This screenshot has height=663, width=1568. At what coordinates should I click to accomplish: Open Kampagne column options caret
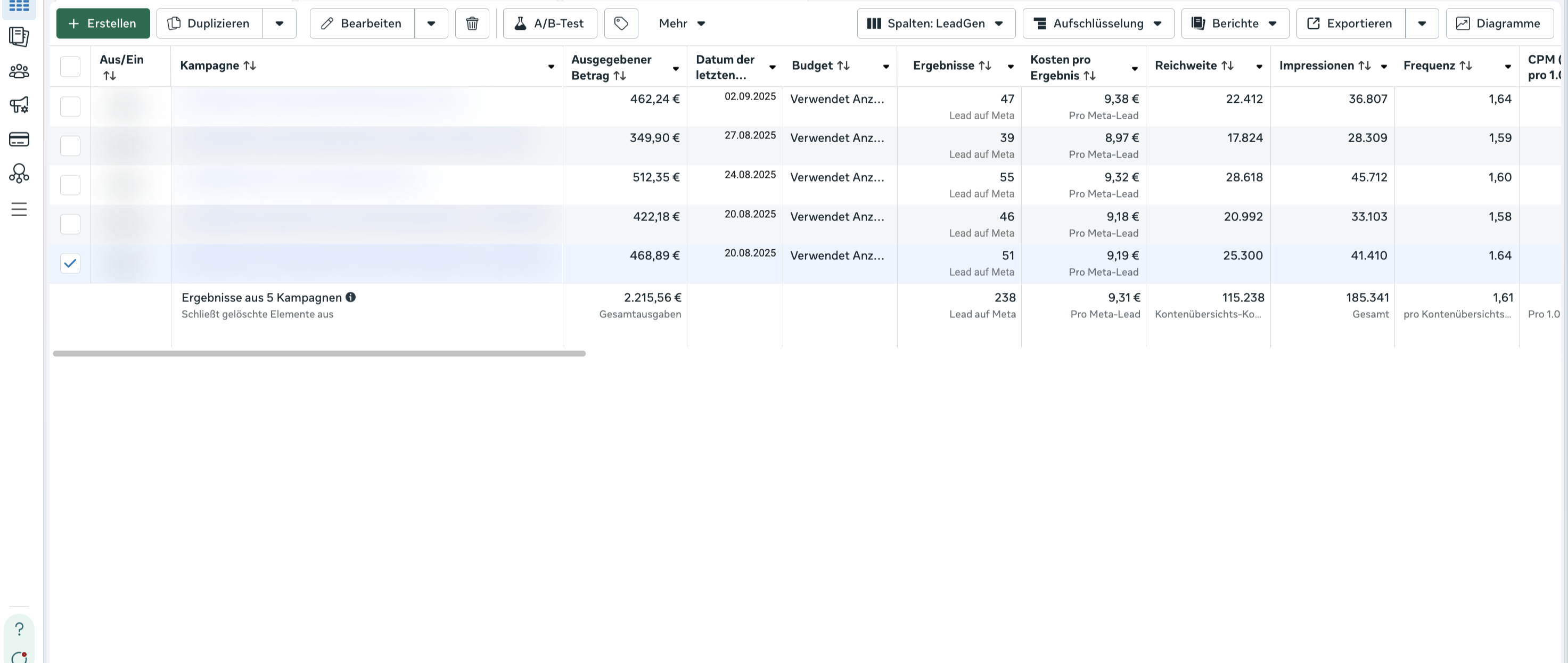click(551, 67)
